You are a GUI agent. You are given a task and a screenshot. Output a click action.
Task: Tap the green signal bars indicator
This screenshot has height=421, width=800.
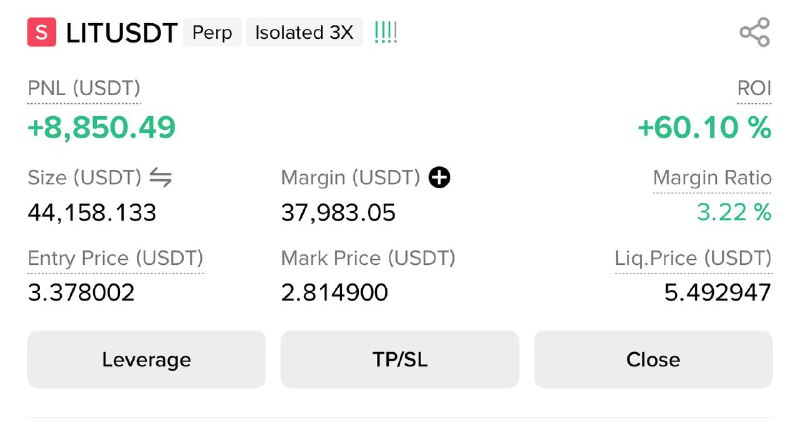(x=385, y=32)
